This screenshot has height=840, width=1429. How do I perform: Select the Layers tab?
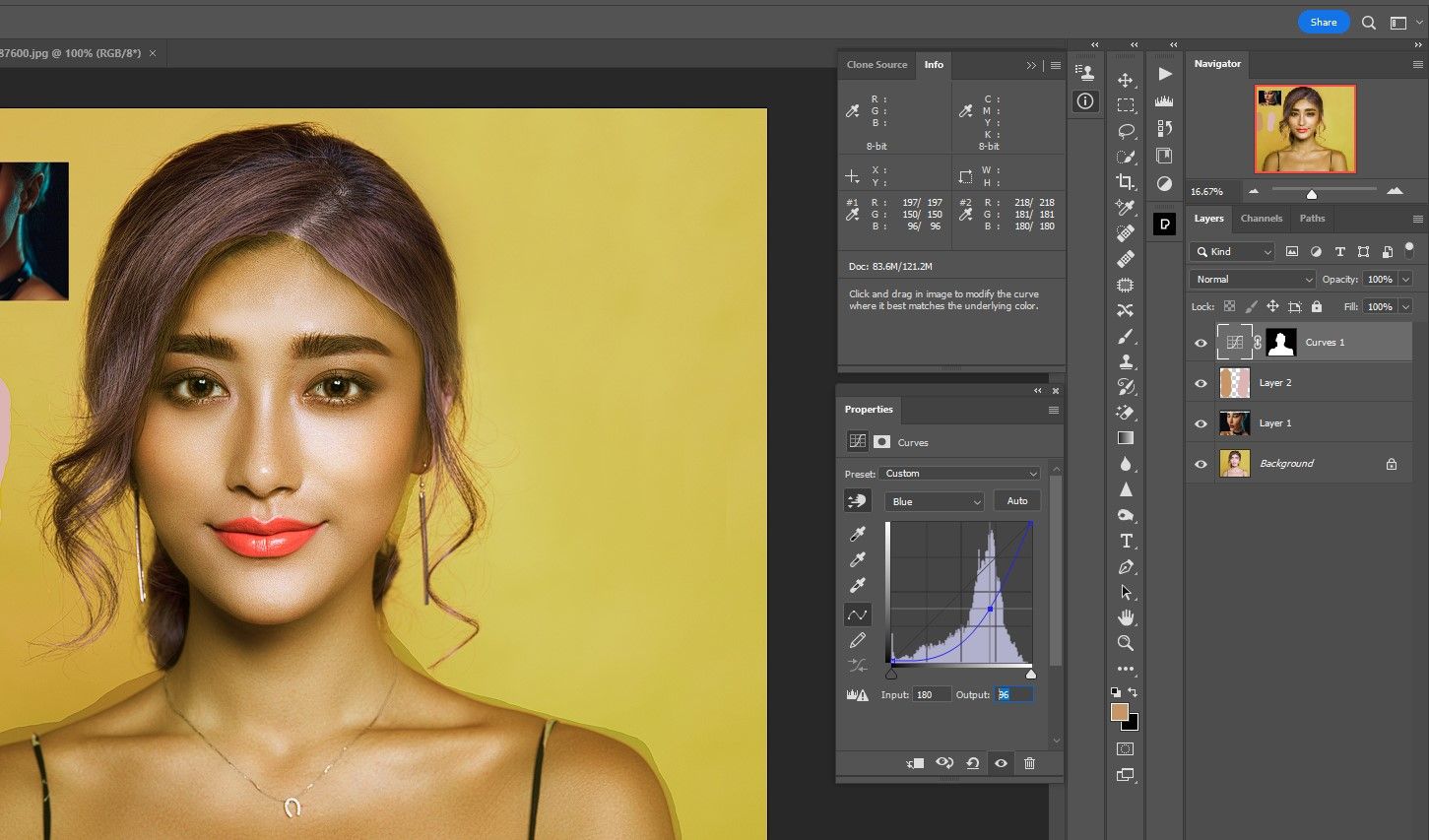click(1208, 219)
